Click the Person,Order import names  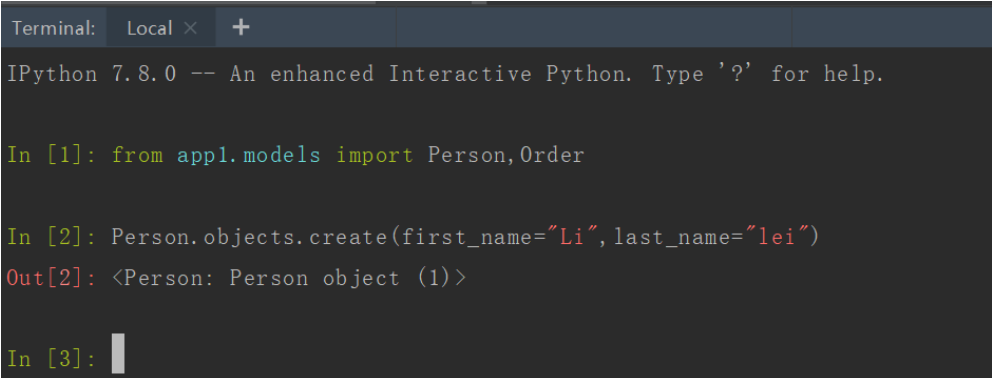(505, 155)
